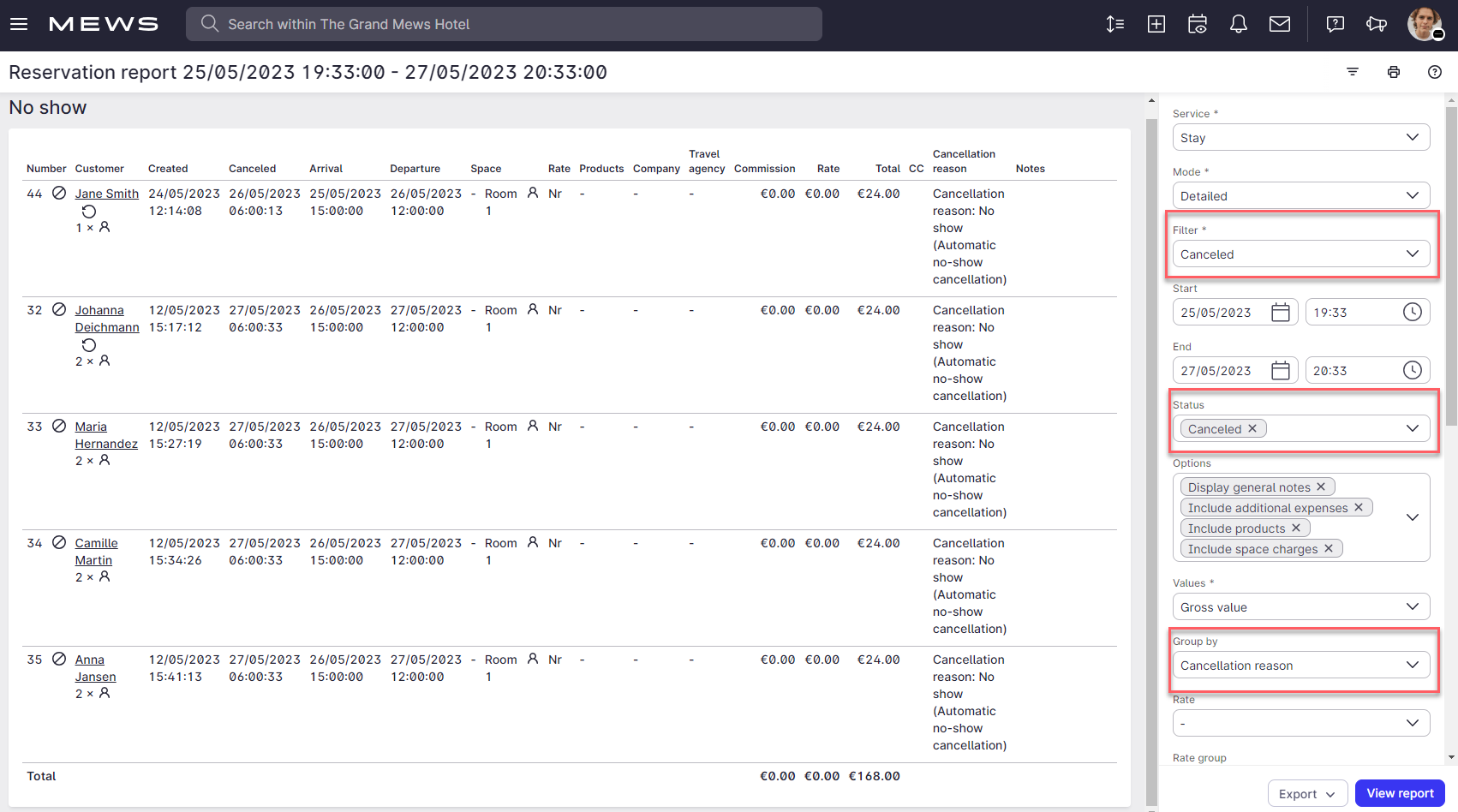This screenshot has width=1458, height=812.
Task: Expand the Options dropdown chevron
Action: [1413, 517]
